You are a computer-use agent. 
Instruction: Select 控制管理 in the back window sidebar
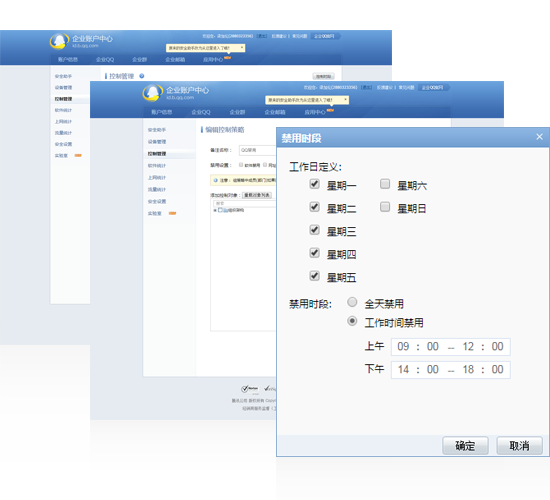(x=63, y=99)
